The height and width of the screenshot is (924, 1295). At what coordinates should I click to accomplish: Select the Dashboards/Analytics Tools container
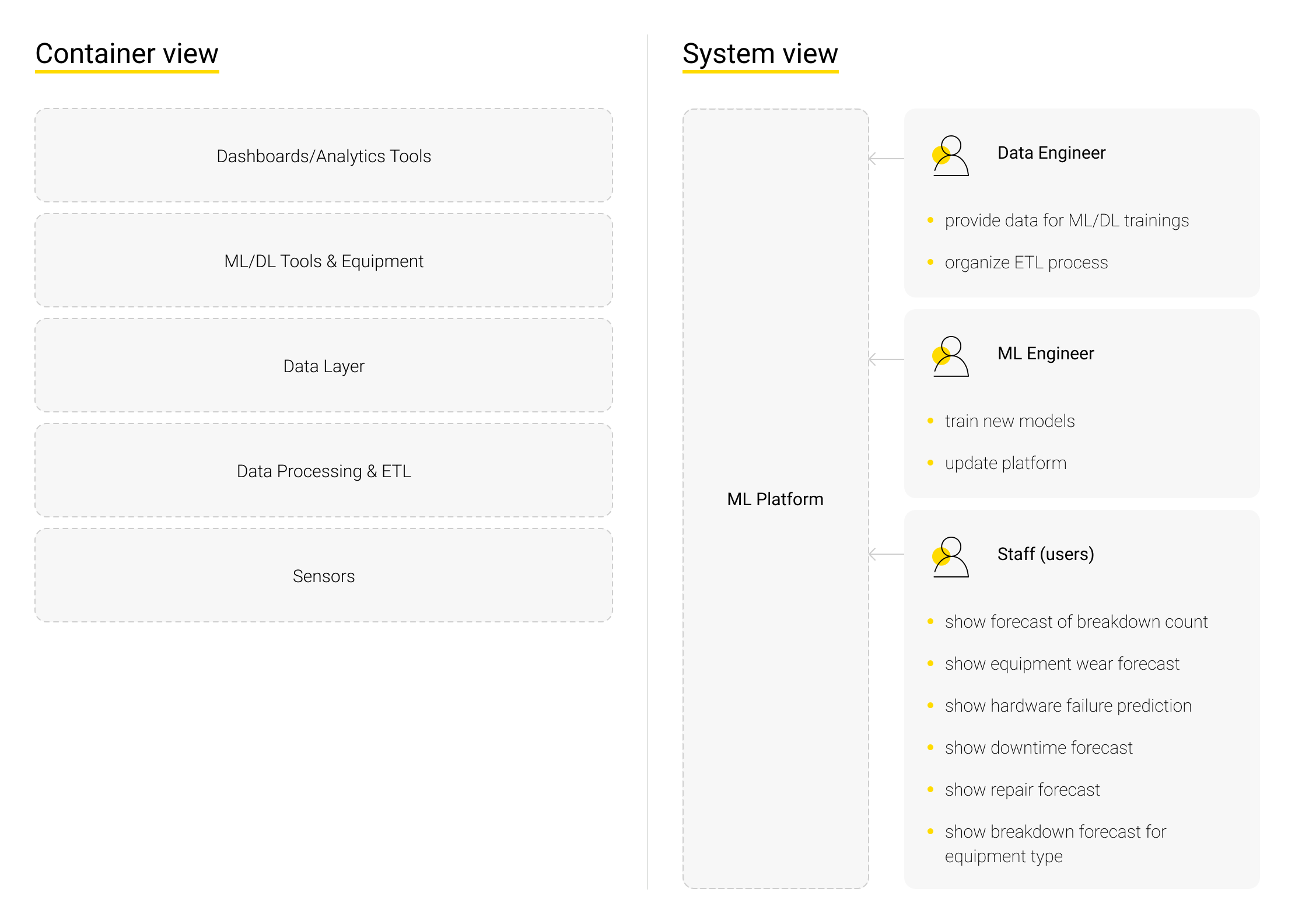tap(324, 156)
